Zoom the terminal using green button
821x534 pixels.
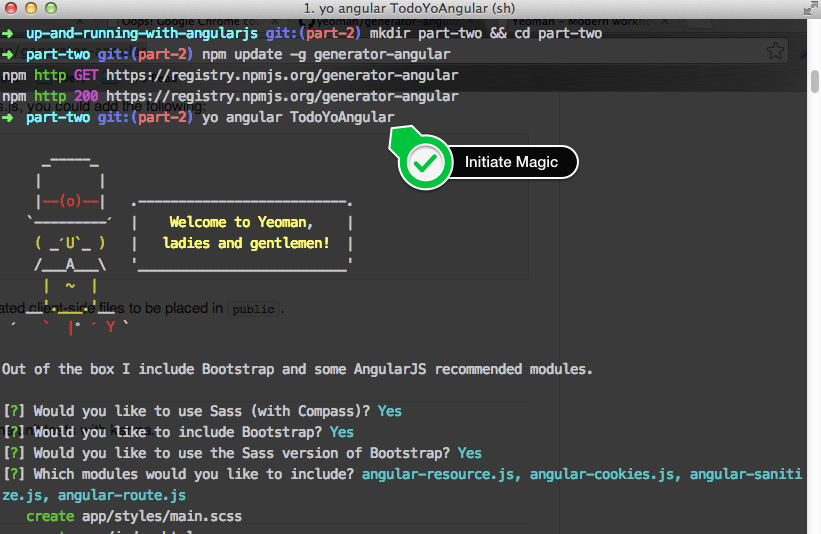[x=51, y=8]
